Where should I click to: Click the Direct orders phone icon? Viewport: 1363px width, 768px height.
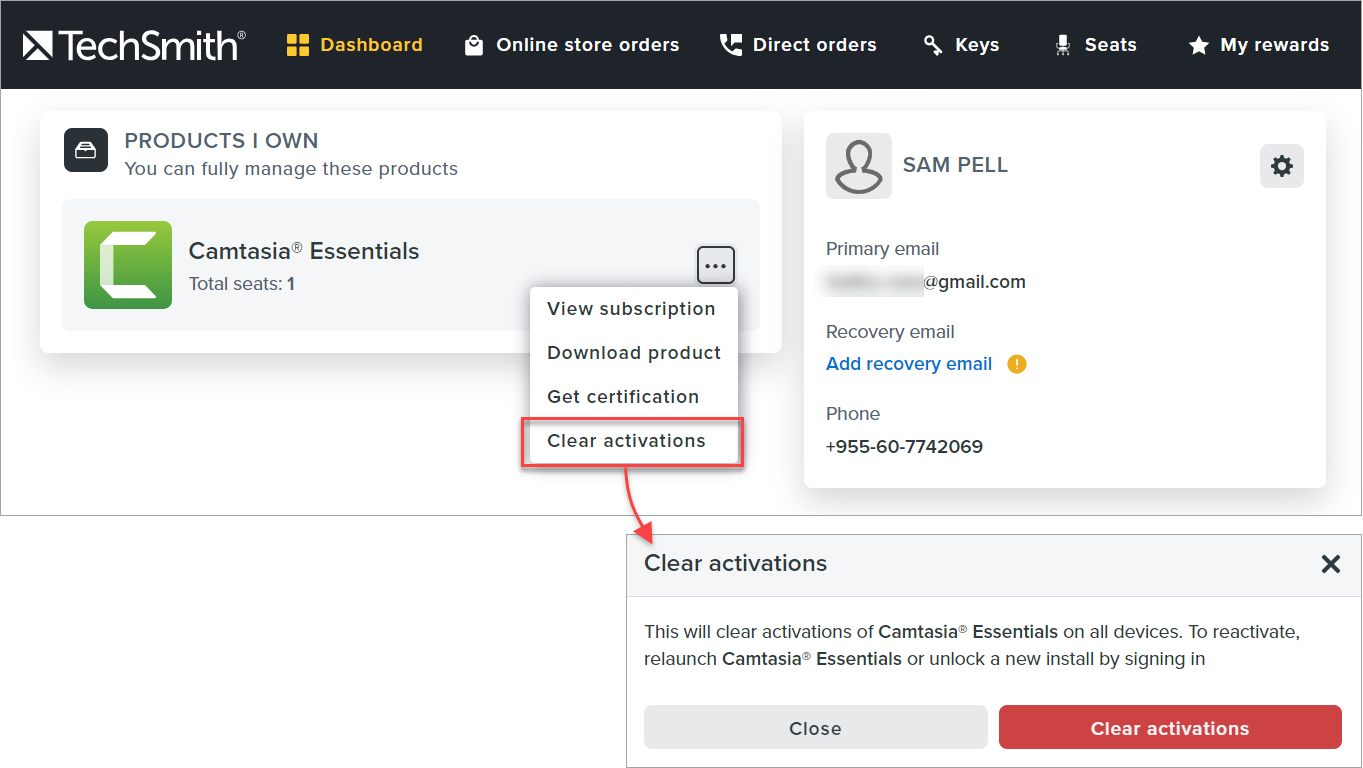click(731, 45)
